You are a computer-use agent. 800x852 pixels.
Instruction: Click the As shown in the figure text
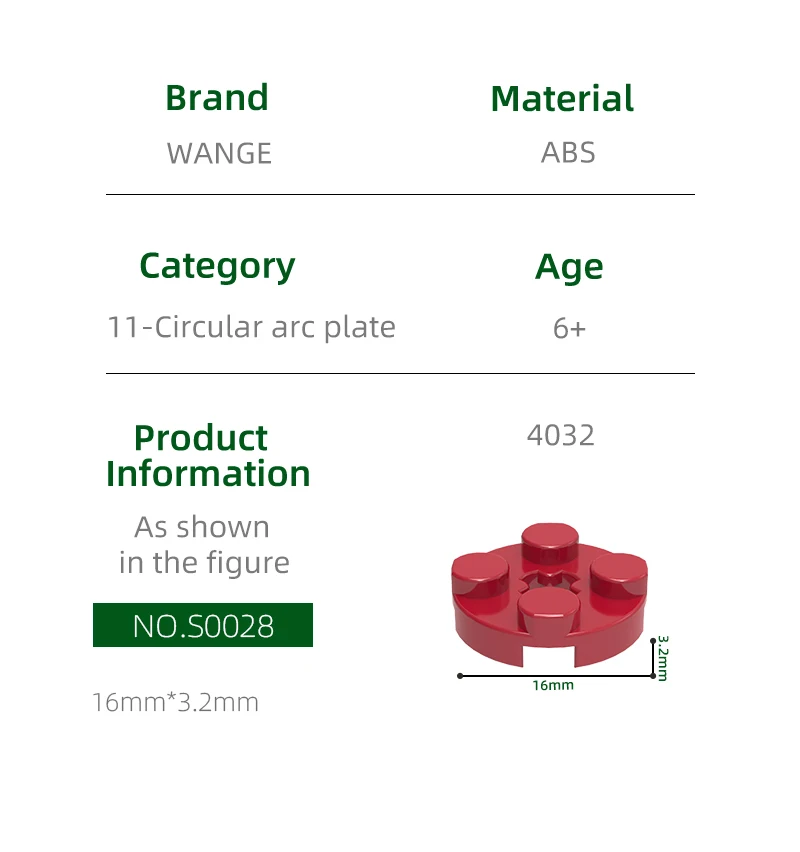[203, 545]
